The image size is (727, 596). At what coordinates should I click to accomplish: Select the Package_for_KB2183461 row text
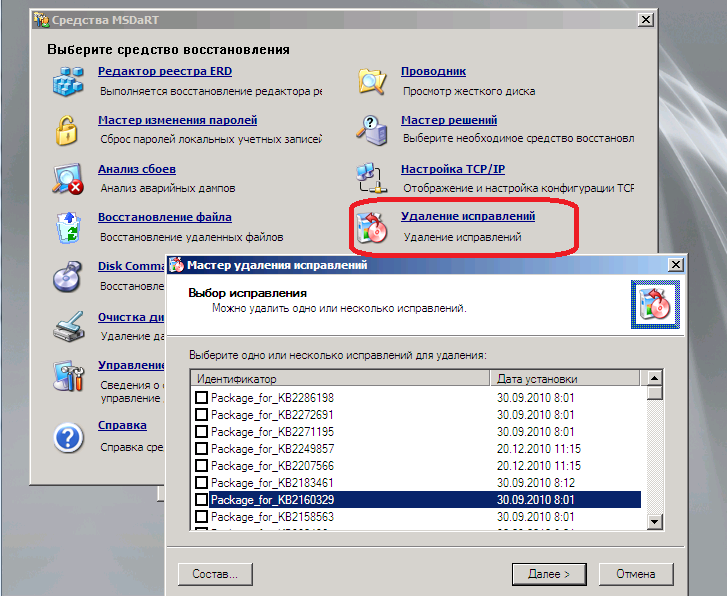[272, 483]
